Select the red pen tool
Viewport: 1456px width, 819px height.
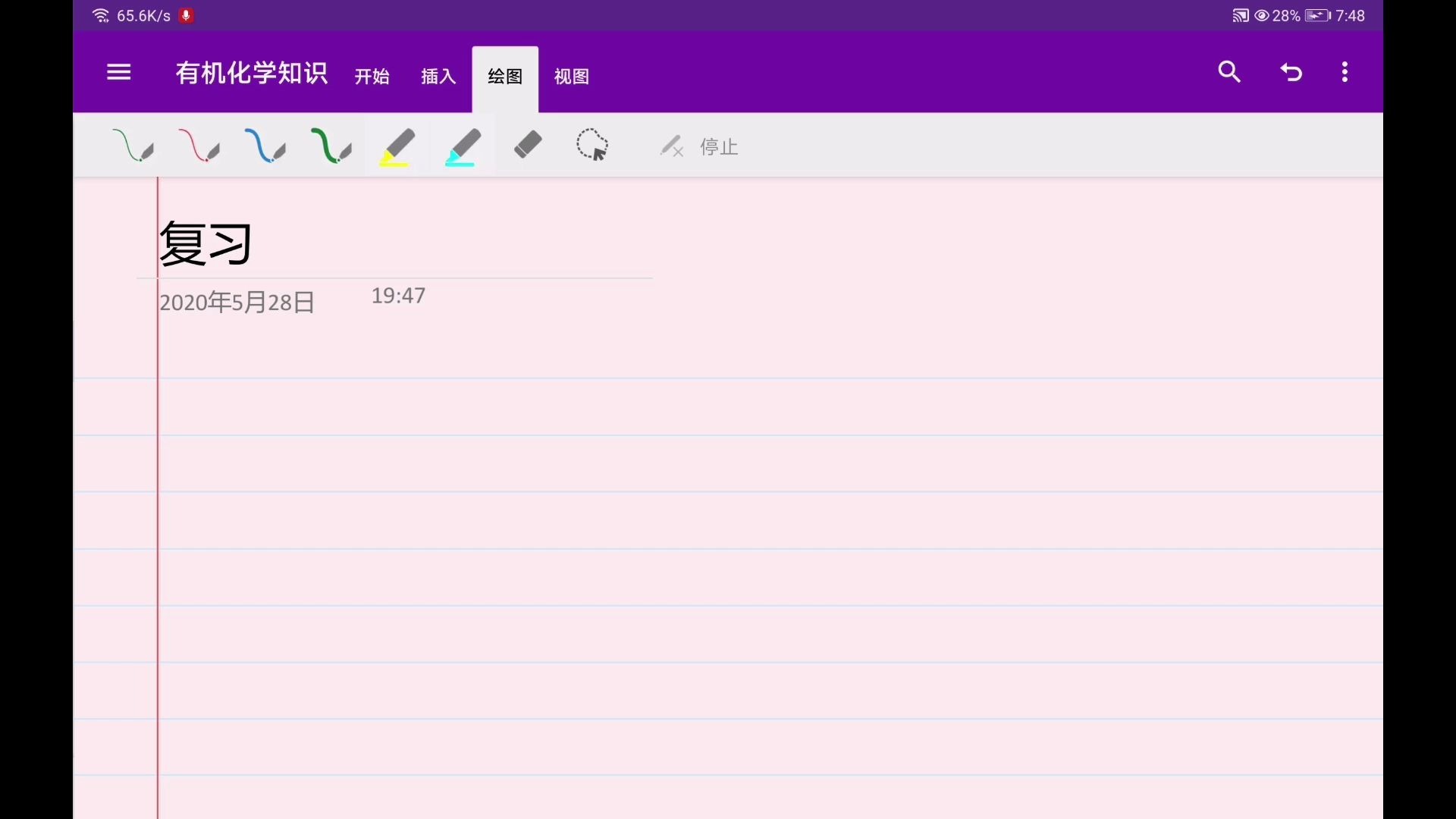click(x=199, y=146)
